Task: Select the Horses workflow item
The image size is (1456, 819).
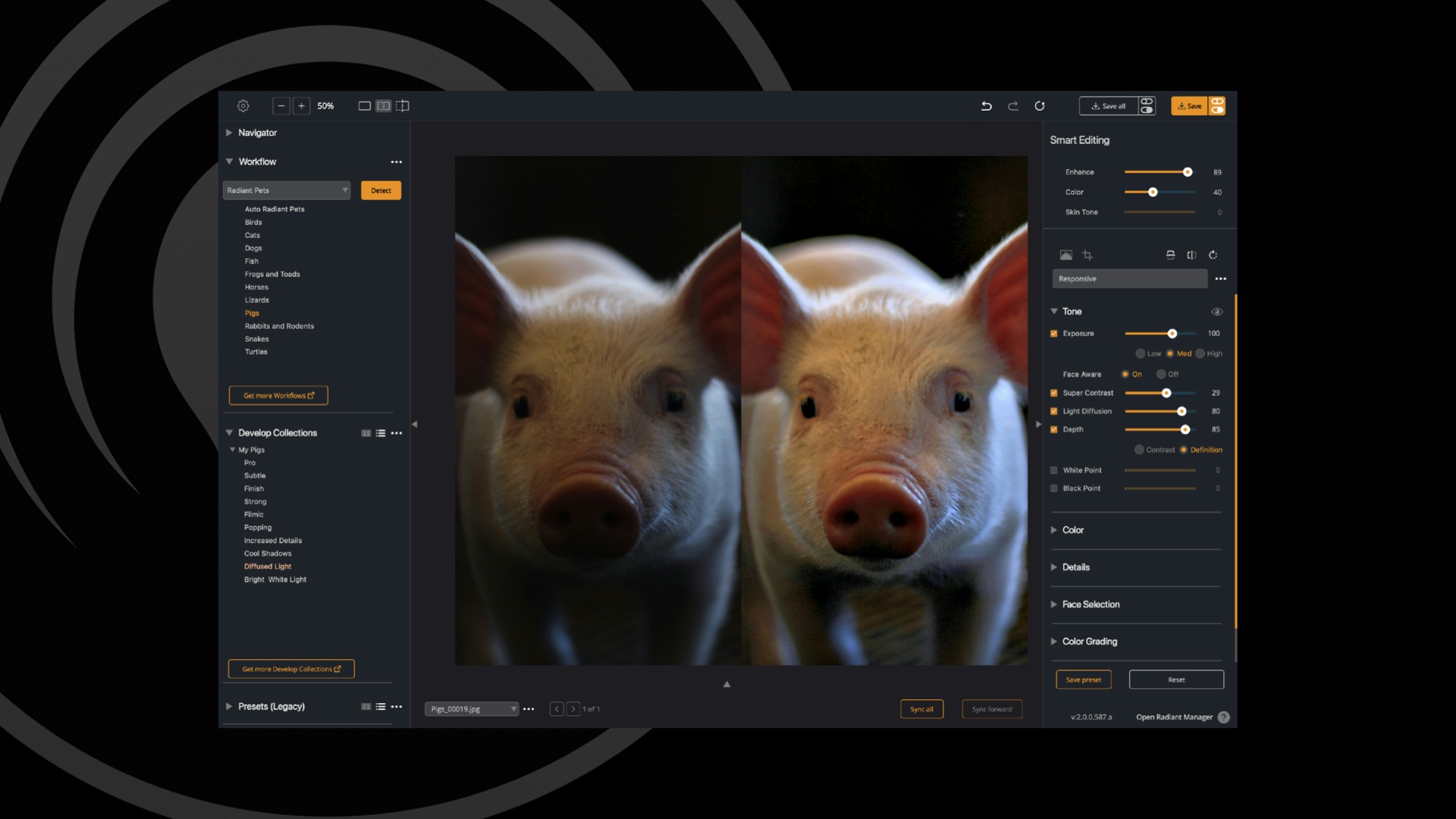Action: pos(256,287)
